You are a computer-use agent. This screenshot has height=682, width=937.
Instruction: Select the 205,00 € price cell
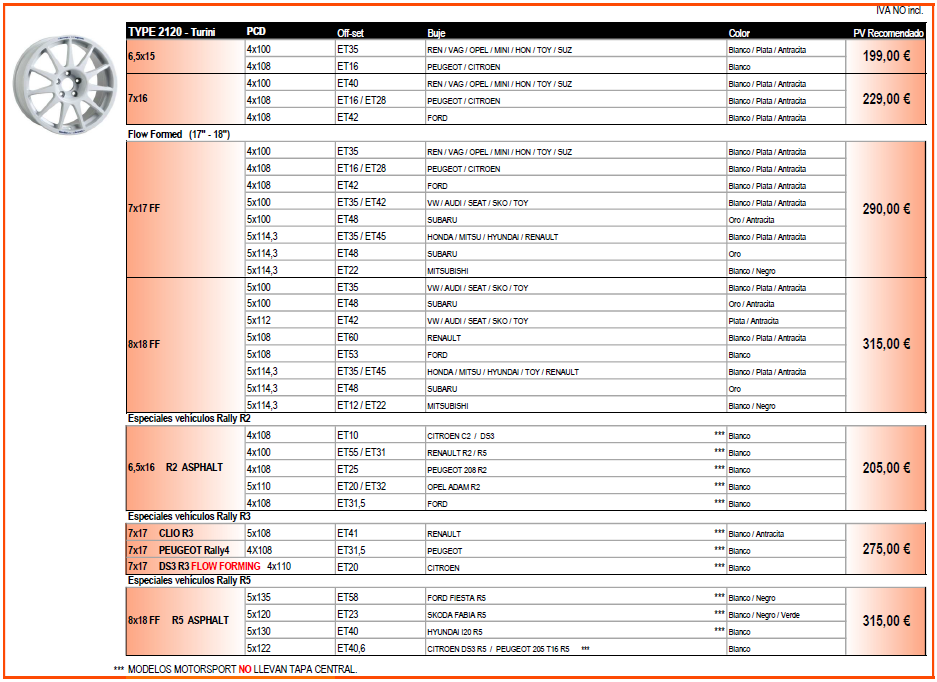click(885, 468)
